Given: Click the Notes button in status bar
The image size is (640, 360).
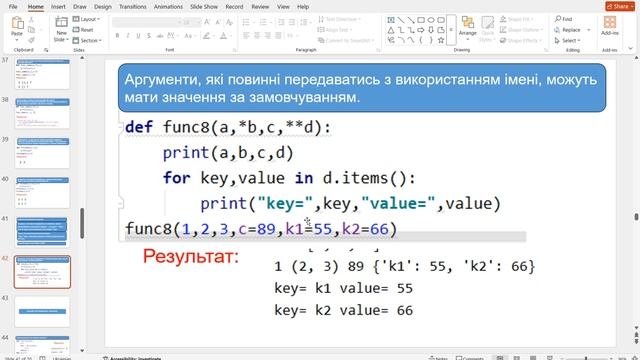Looking at the screenshot, I should (437, 358).
